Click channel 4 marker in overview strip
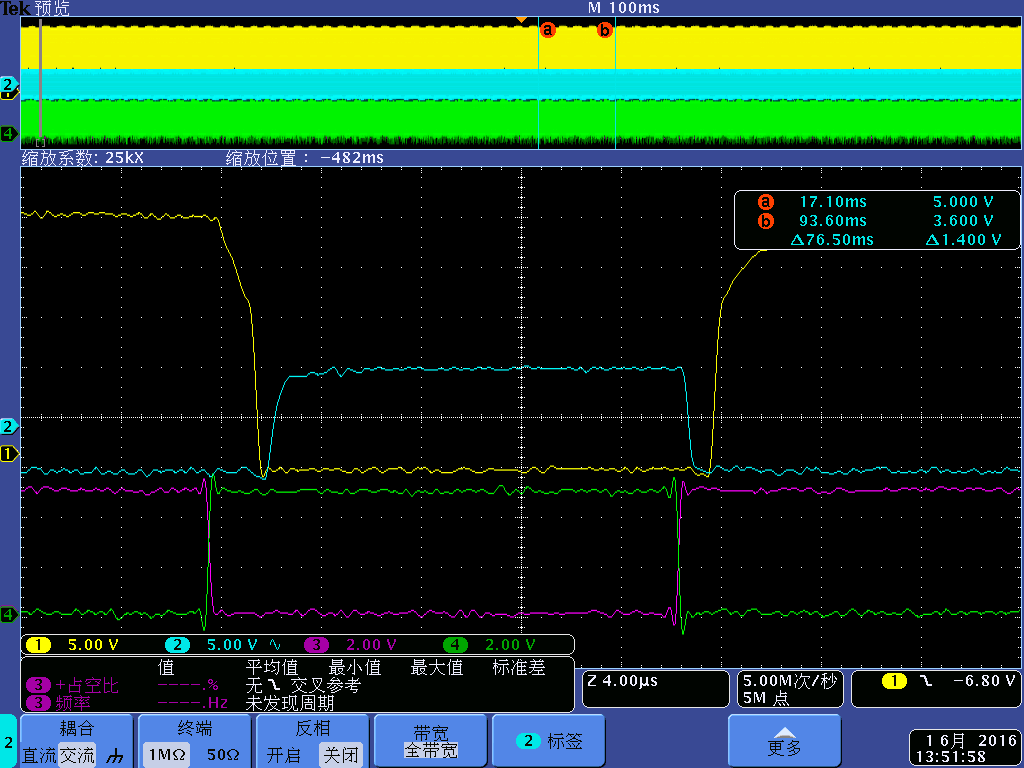Image resolution: width=1024 pixels, height=768 pixels. click(x=8, y=134)
